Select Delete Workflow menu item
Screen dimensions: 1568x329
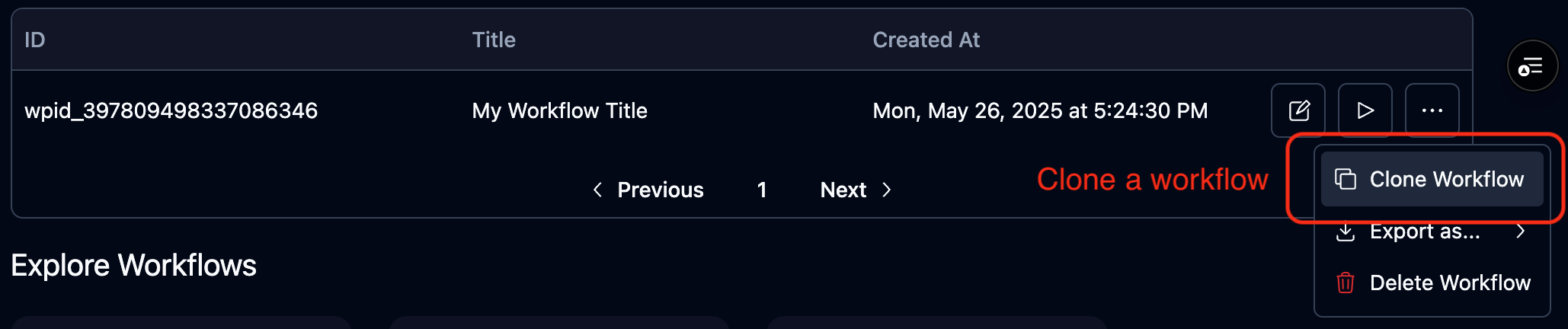(1449, 283)
